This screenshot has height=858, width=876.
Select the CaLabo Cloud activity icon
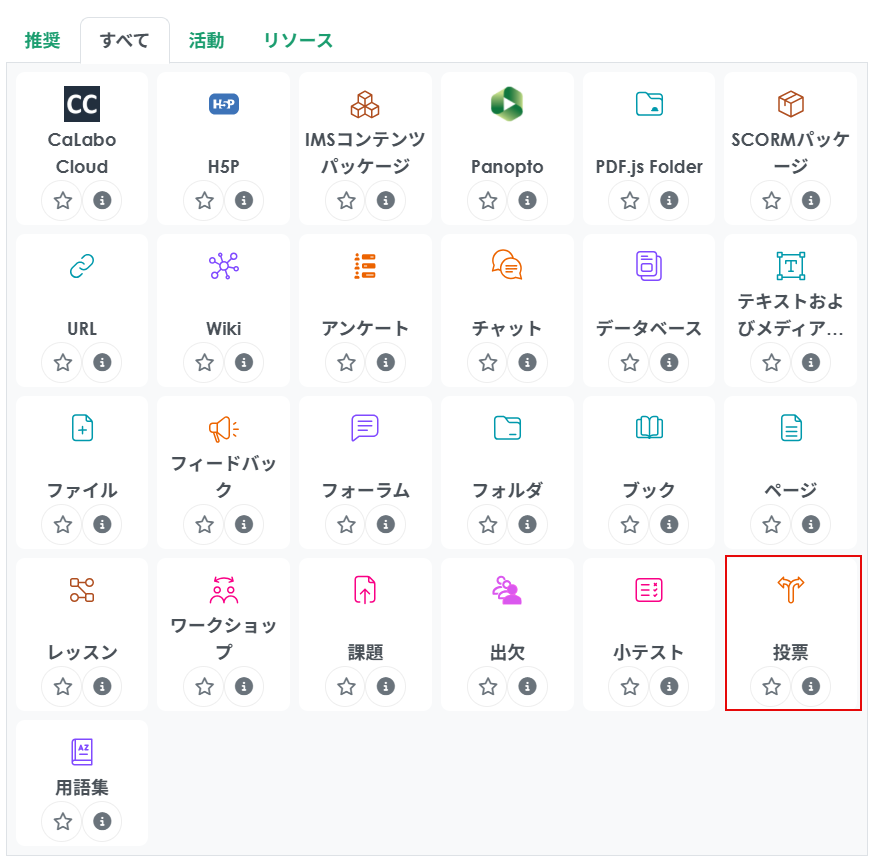82,104
